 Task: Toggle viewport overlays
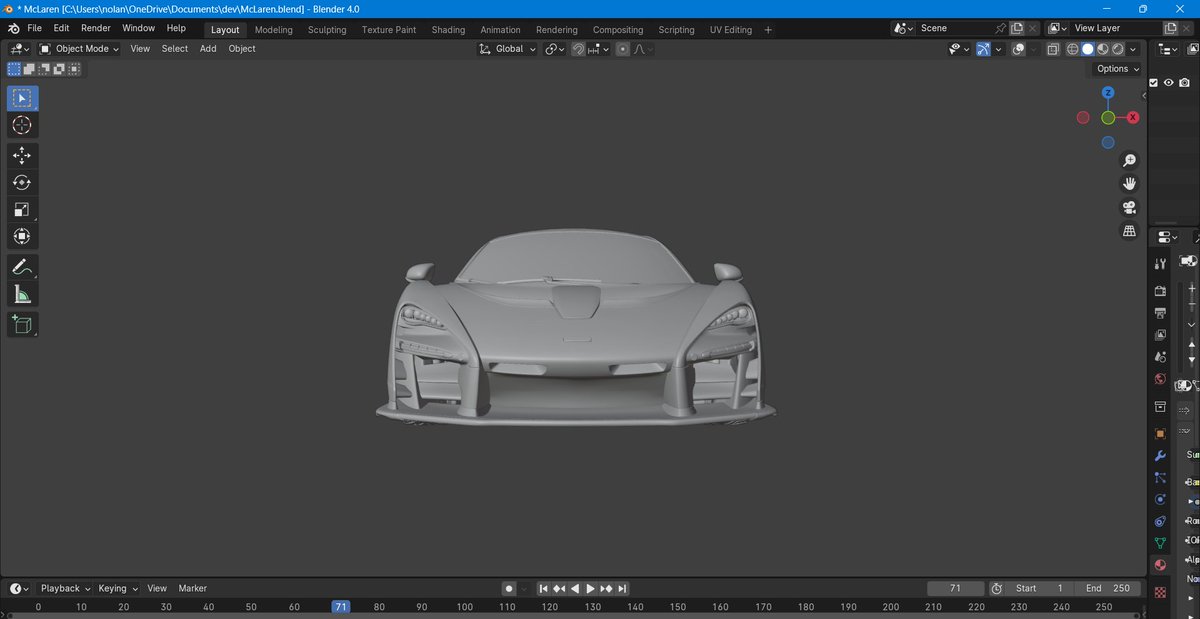1017,49
